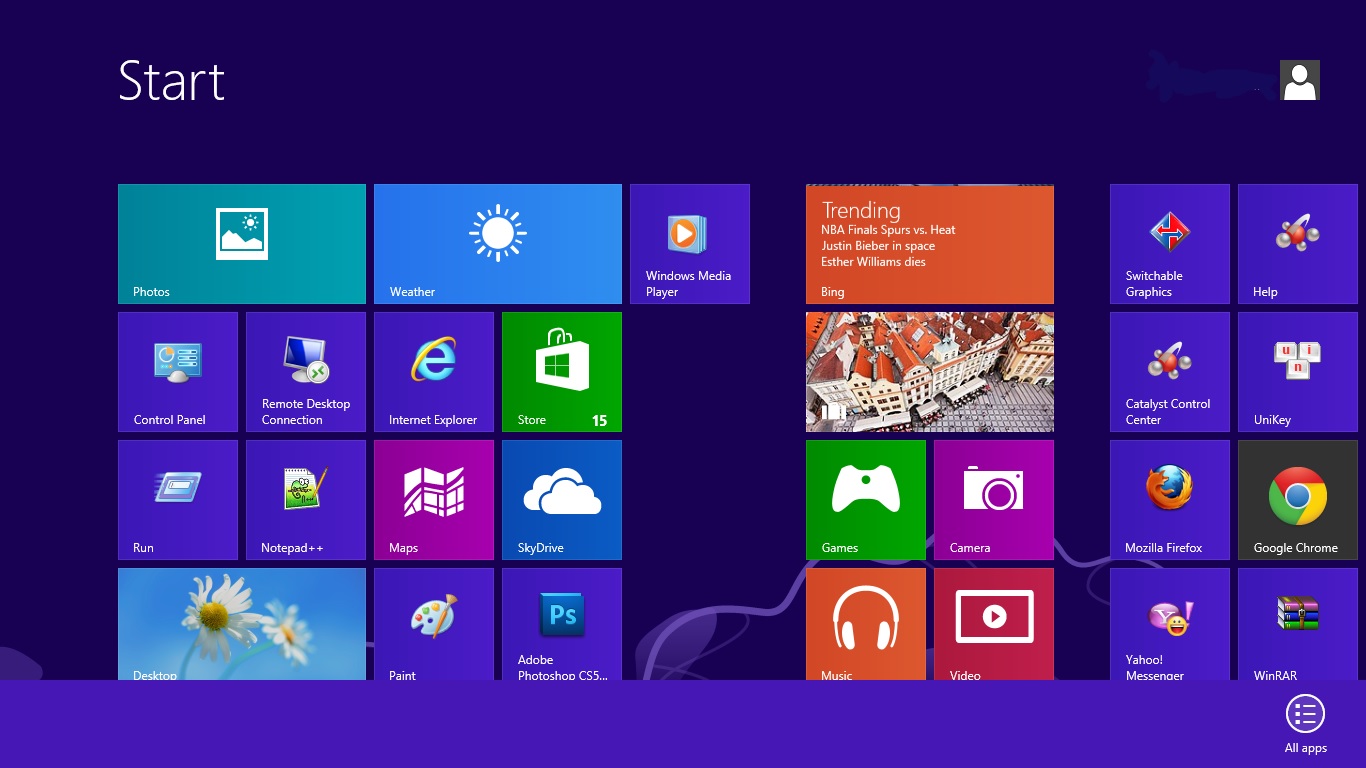Viewport: 1366px width, 768px height.
Task: Launch UniKey input tool
Action: [1297, 371]
